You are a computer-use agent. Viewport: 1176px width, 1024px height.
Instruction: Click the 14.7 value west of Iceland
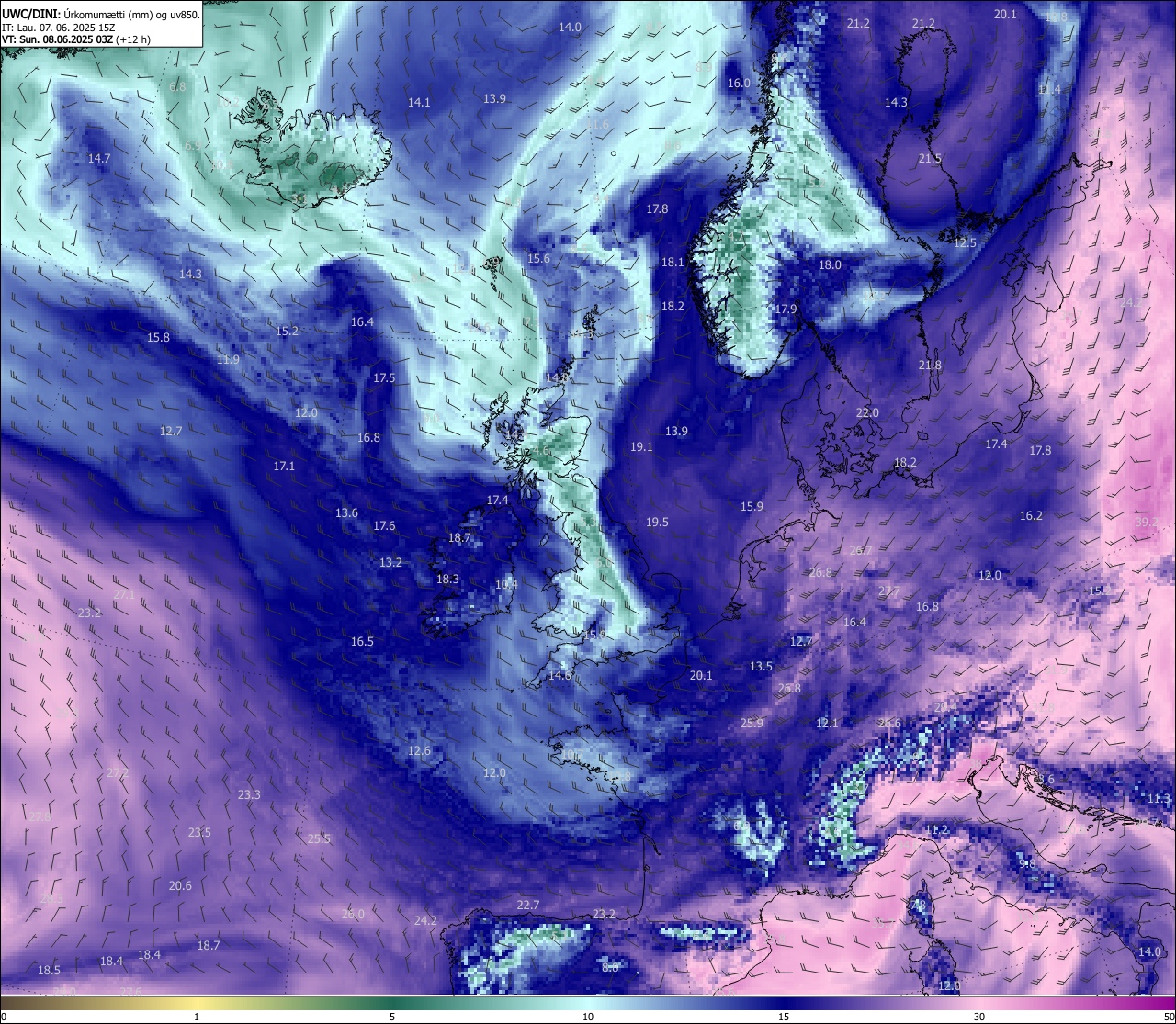tap(99, 159)
